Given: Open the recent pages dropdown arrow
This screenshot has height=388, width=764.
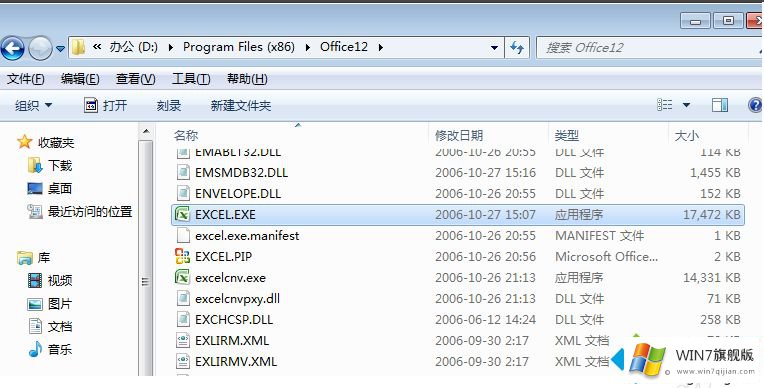Looking at the screenshot, I should click(x=60, y=49).
